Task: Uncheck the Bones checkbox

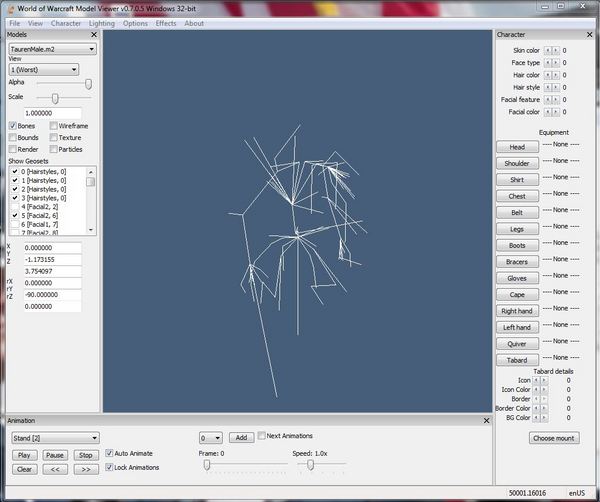Action: click(x=12, y=126)
